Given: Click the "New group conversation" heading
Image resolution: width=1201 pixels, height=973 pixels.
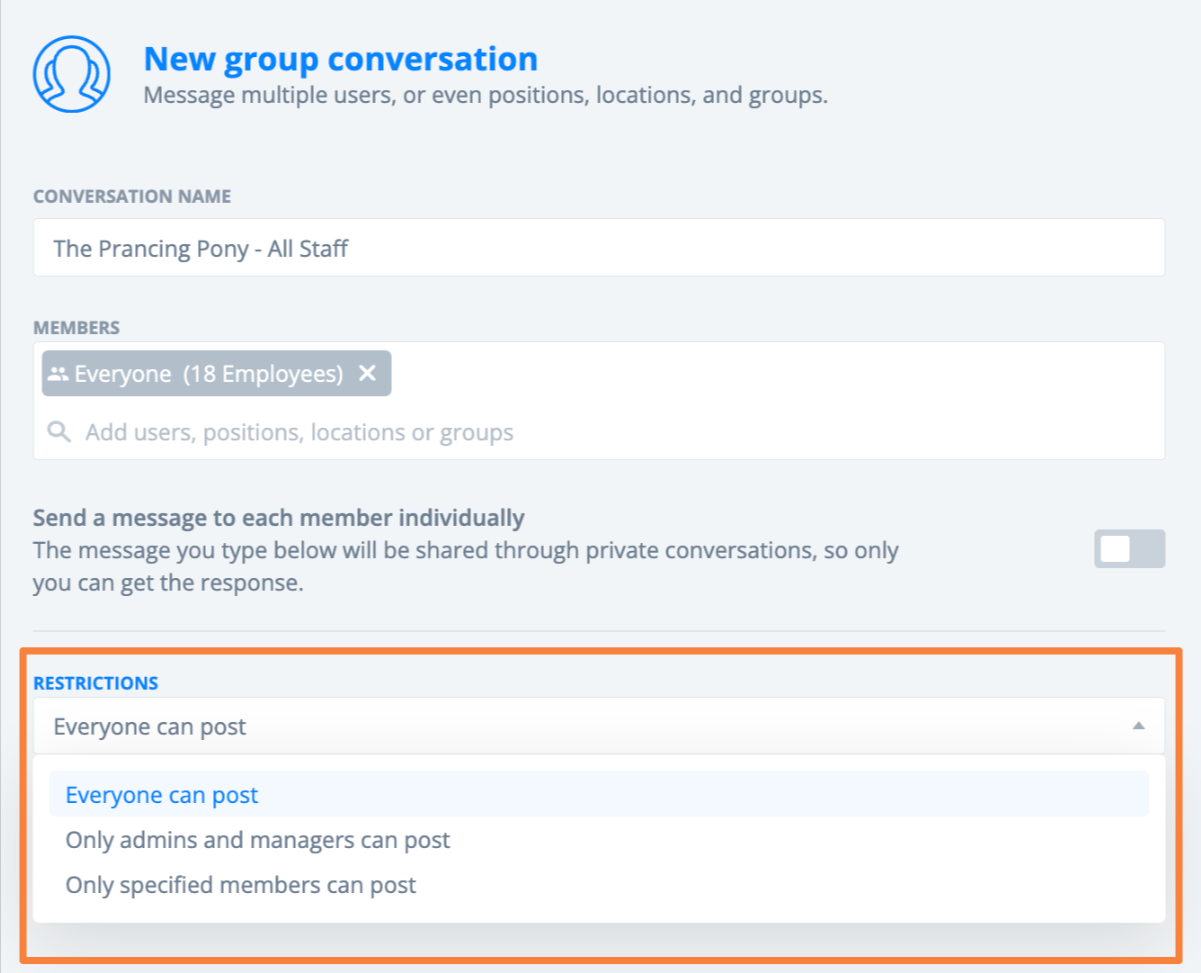Looking at the screenshot, I should pyautogui.click(x=340, y=59).
